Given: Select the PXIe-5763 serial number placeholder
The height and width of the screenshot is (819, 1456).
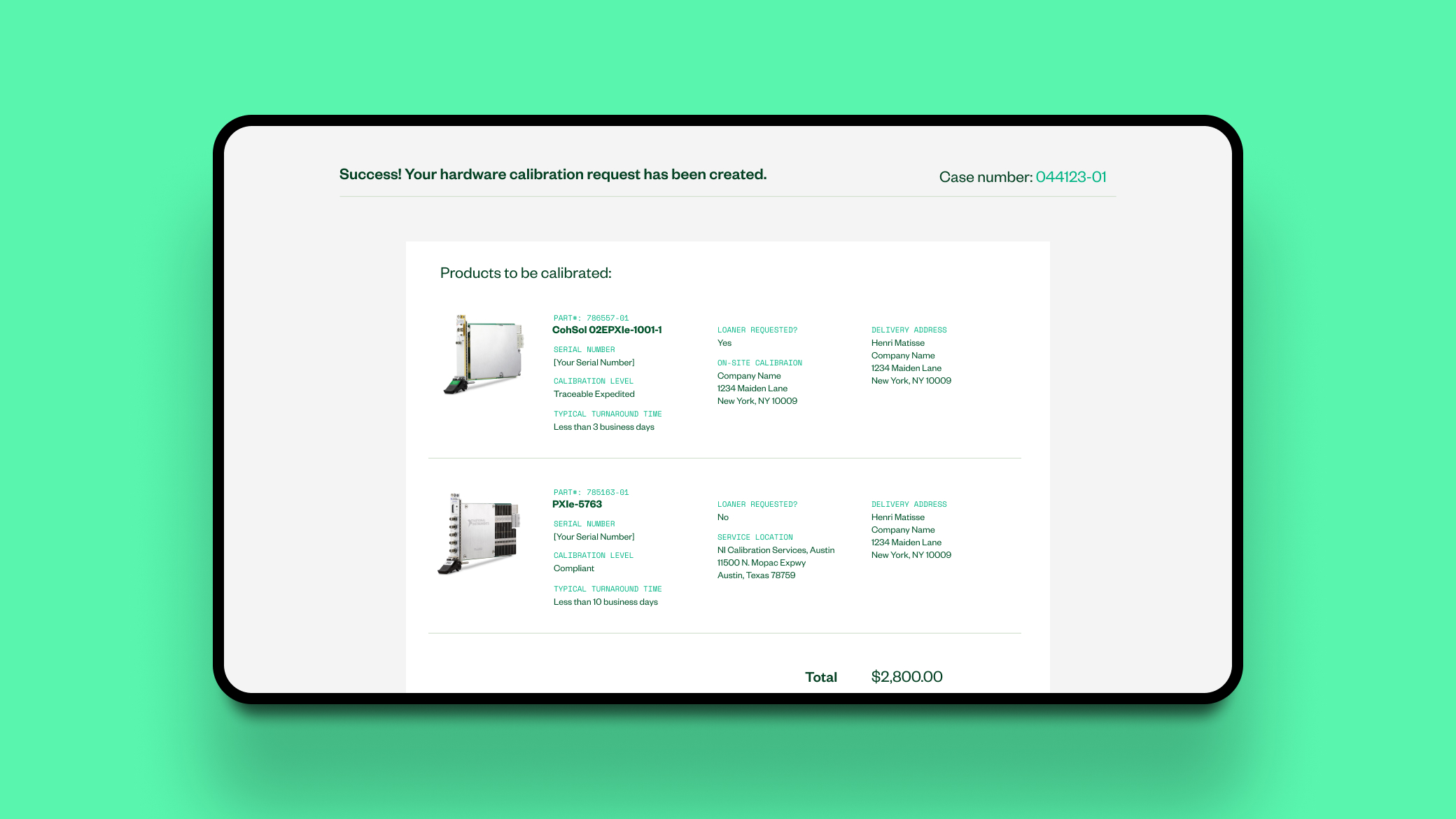Looking at the screenshot, I should pos(594,537).
